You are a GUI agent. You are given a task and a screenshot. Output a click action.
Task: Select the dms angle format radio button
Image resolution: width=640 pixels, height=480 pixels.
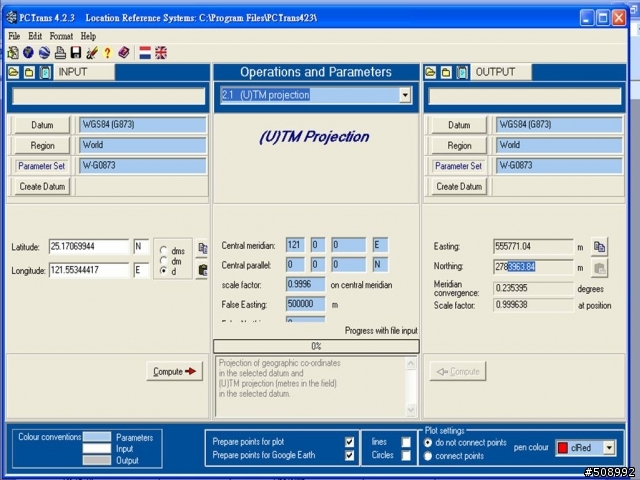pyautogui.click(x=164, y=250)
